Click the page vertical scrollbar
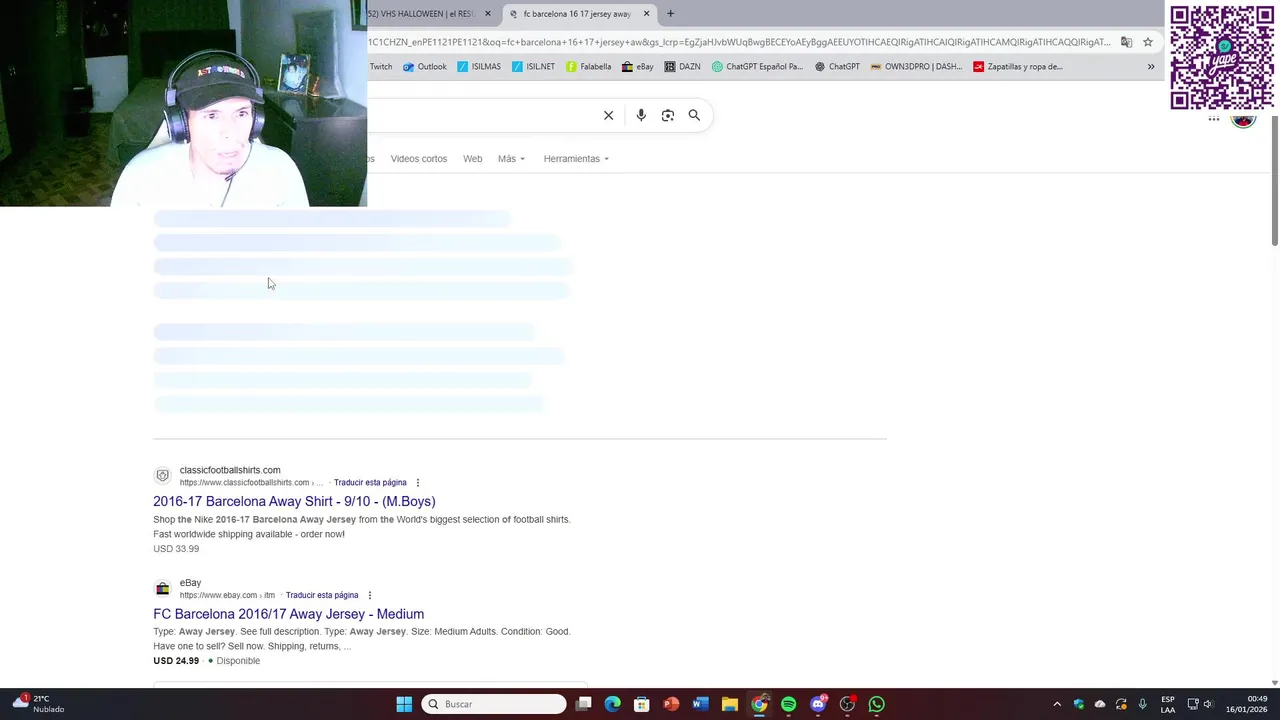The width and height of the screenshot is (1280, 720). click(1274, 180)
